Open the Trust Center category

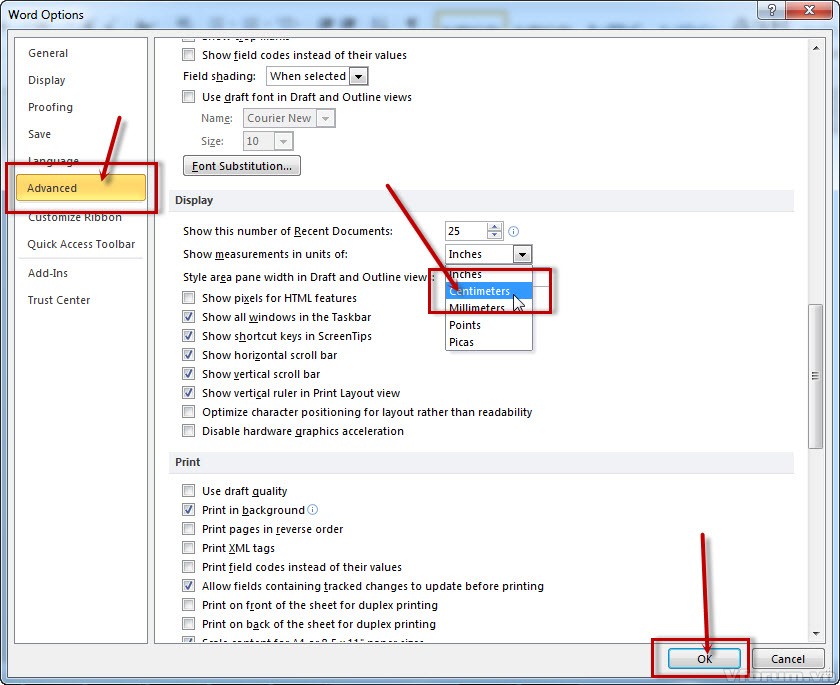tap(81, 300)
